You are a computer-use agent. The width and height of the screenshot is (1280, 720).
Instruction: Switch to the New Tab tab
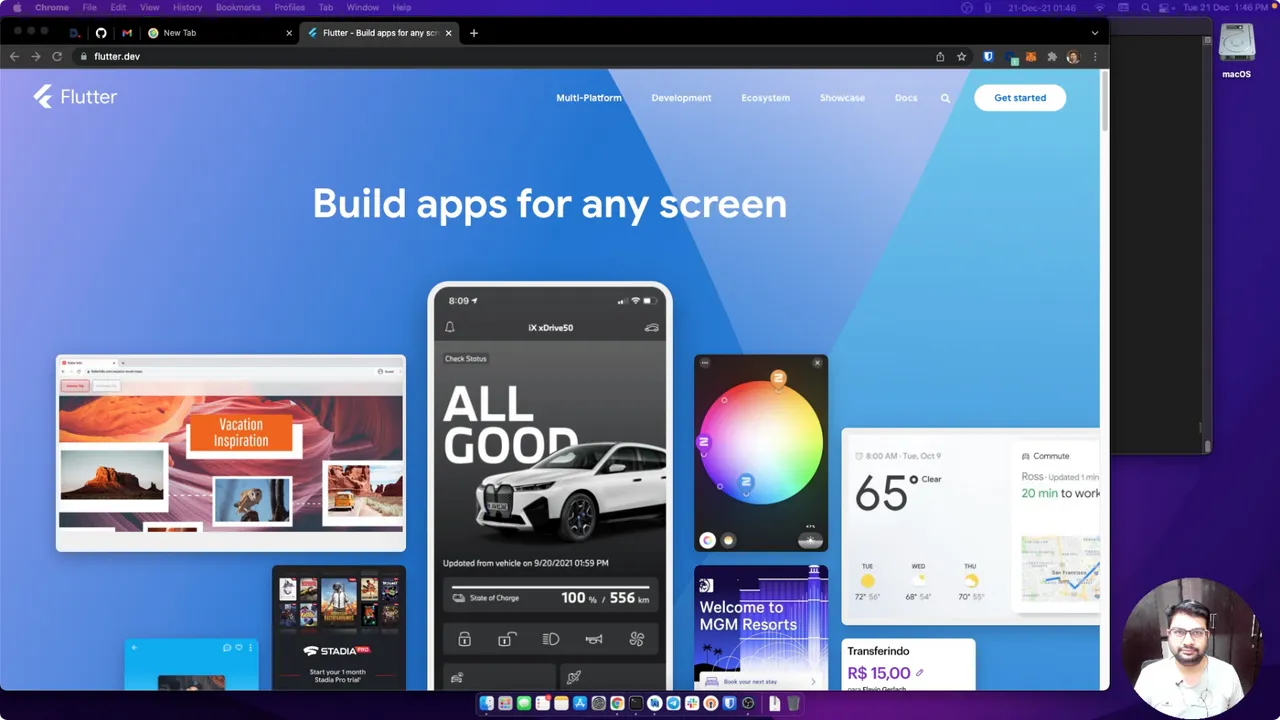220,33
